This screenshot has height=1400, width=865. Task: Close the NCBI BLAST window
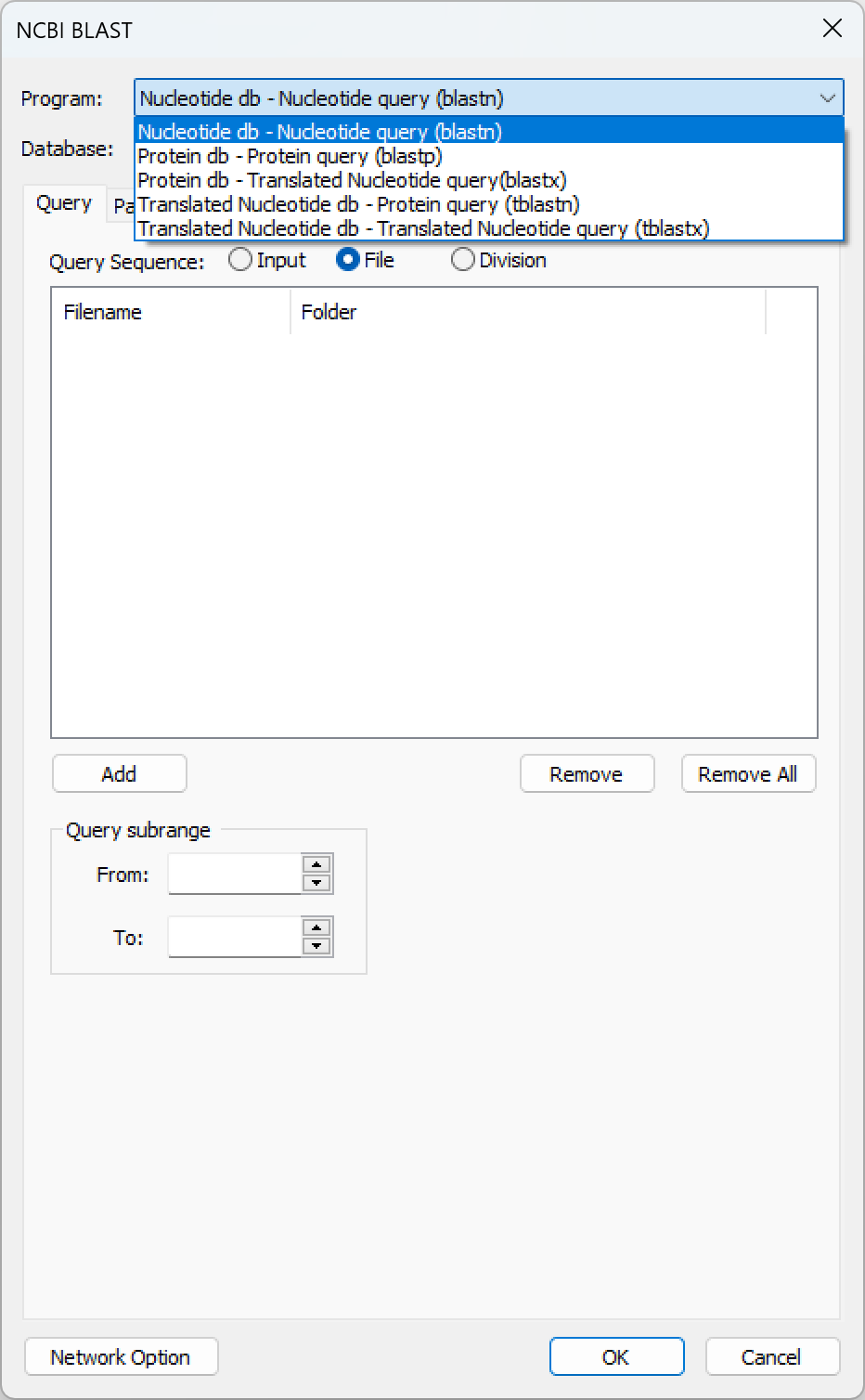(833, 29)
